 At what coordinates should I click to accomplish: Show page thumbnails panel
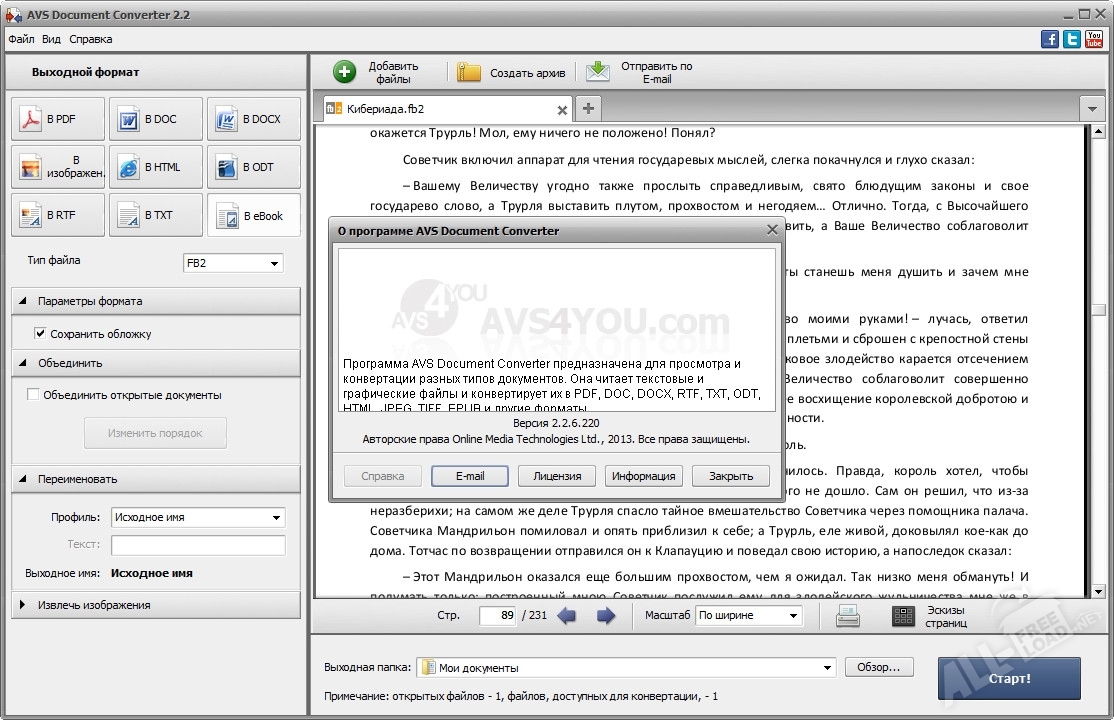point(903,616)
